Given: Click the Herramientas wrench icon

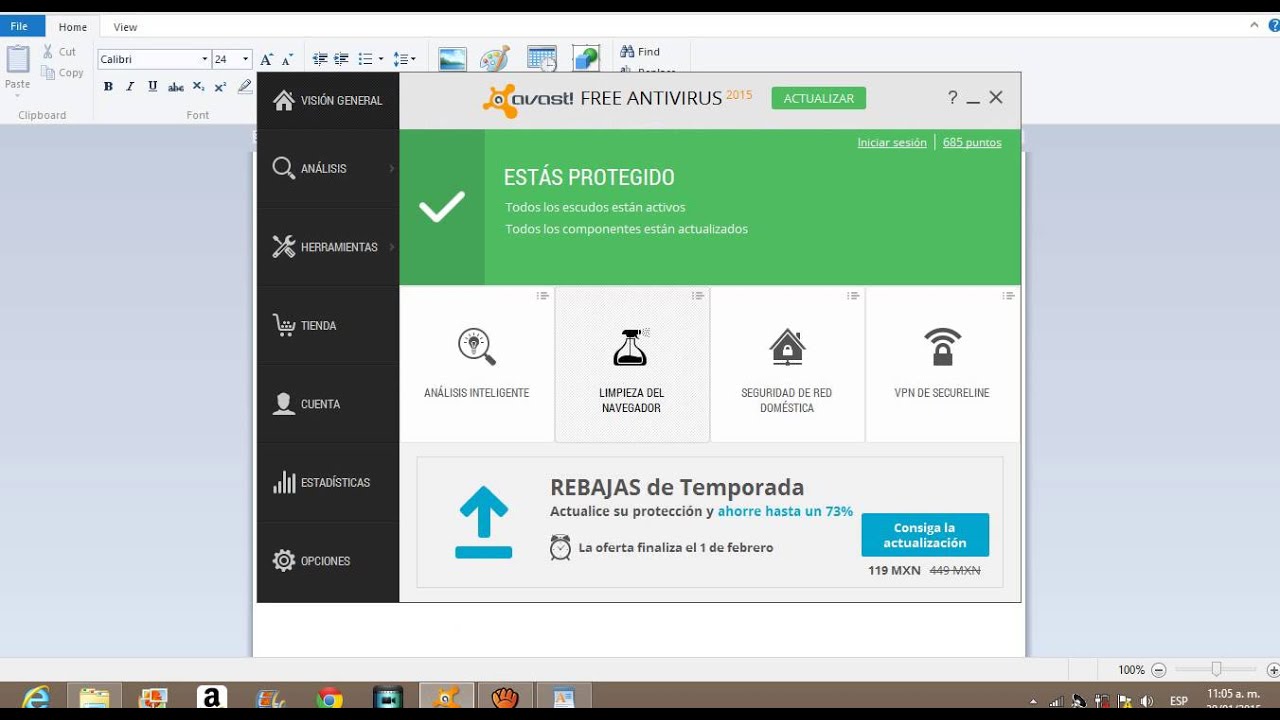Looking at the screenshot, I should (x=284, y=247).
